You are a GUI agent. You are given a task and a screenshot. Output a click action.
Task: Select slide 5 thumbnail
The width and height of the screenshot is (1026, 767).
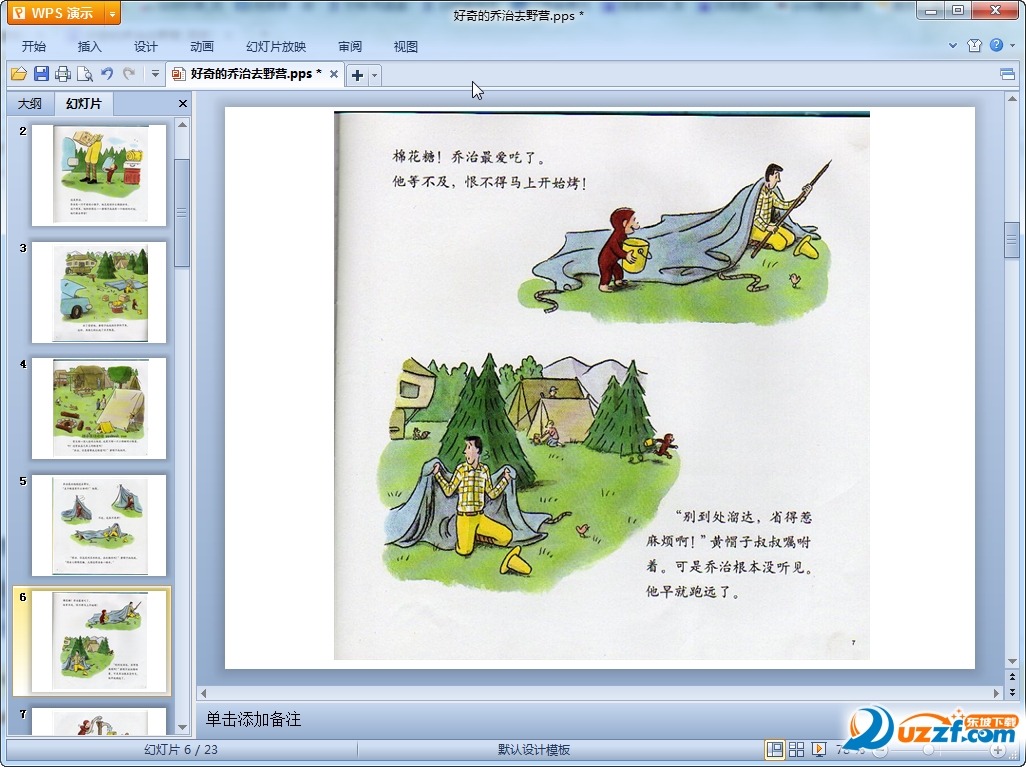tap(99, 526)
